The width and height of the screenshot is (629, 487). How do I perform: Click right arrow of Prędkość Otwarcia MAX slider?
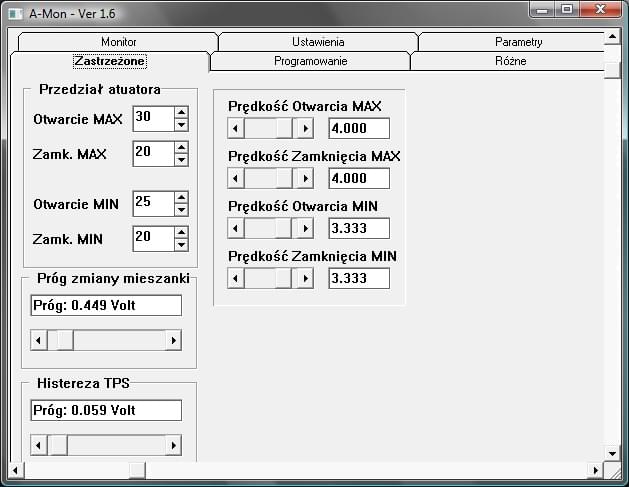[305, 128]
